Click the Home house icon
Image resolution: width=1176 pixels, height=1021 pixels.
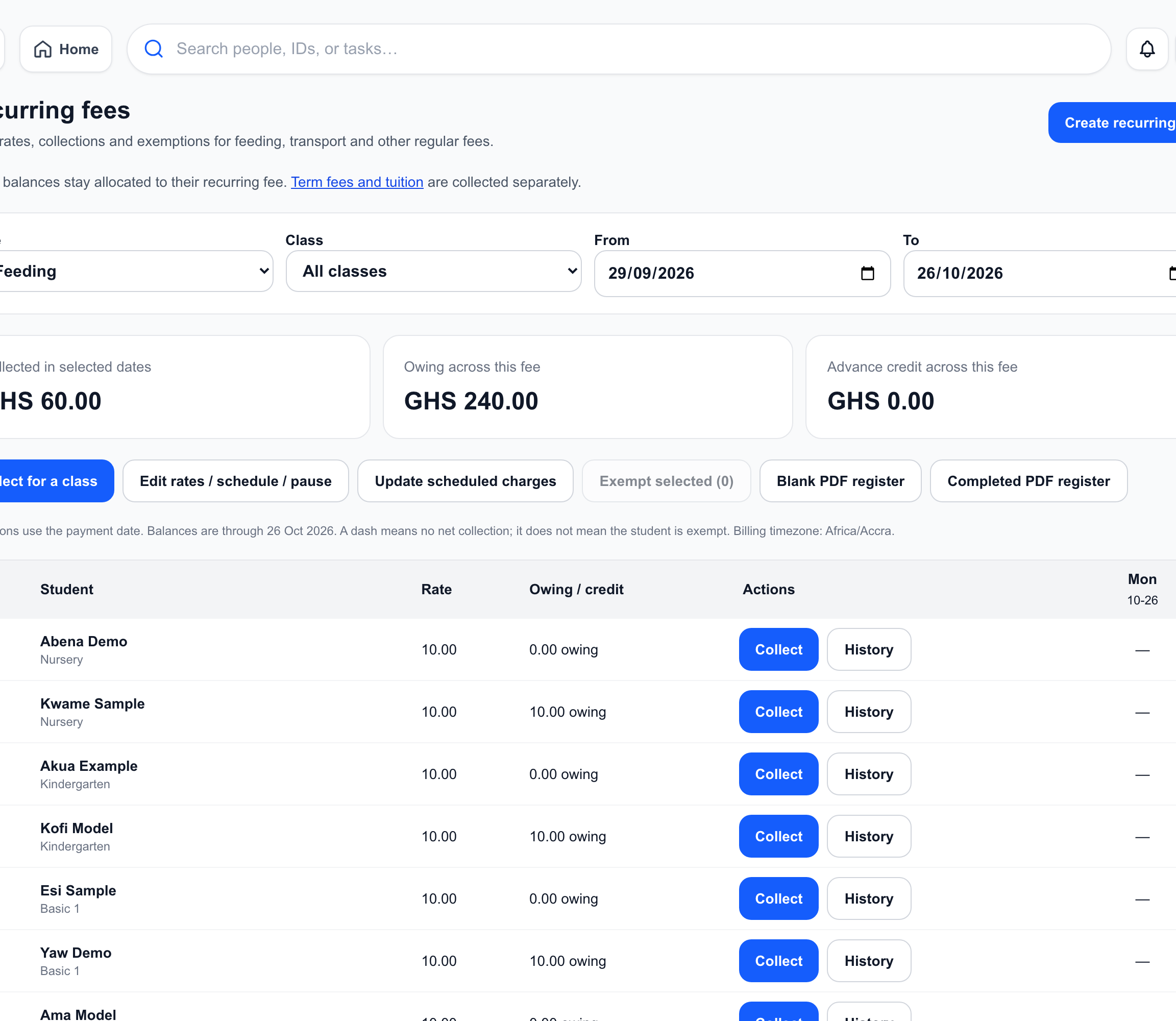click(x=43, y=49)
